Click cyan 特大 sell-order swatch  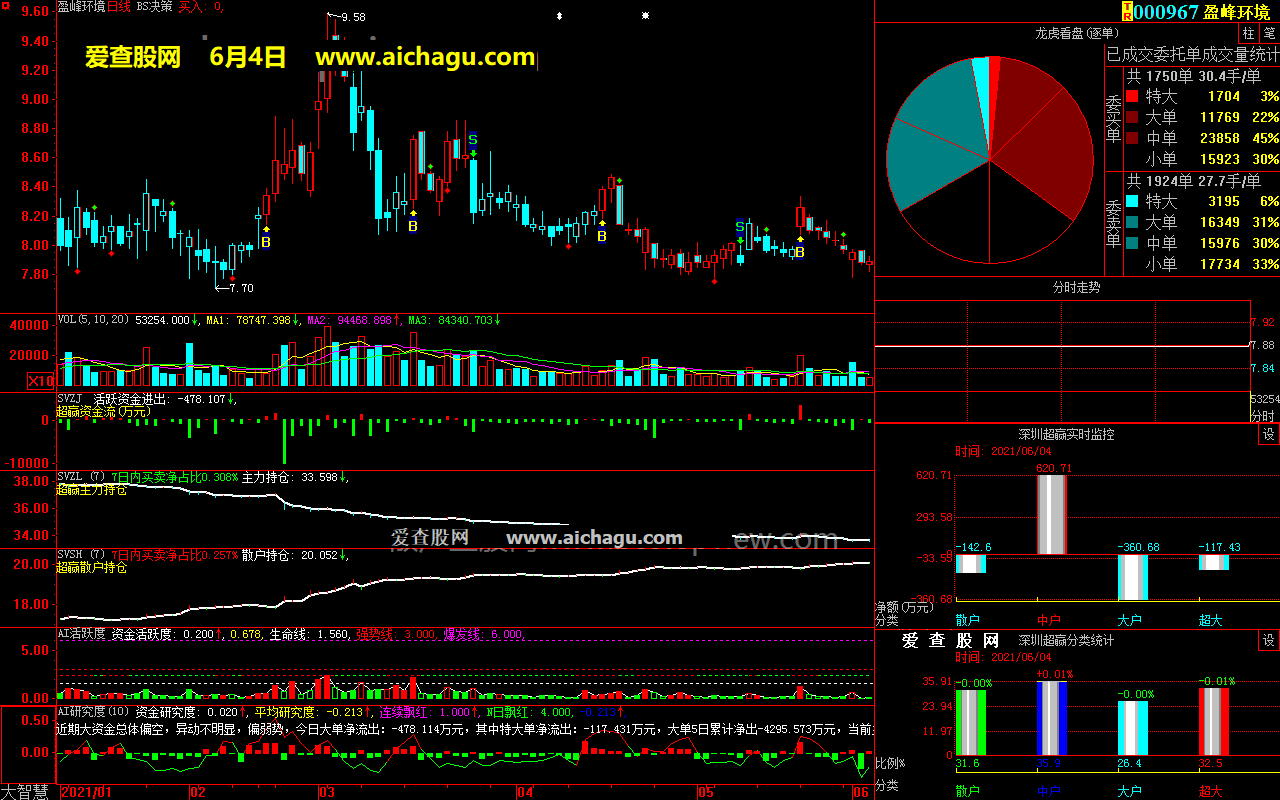(x=1131, y=202)
